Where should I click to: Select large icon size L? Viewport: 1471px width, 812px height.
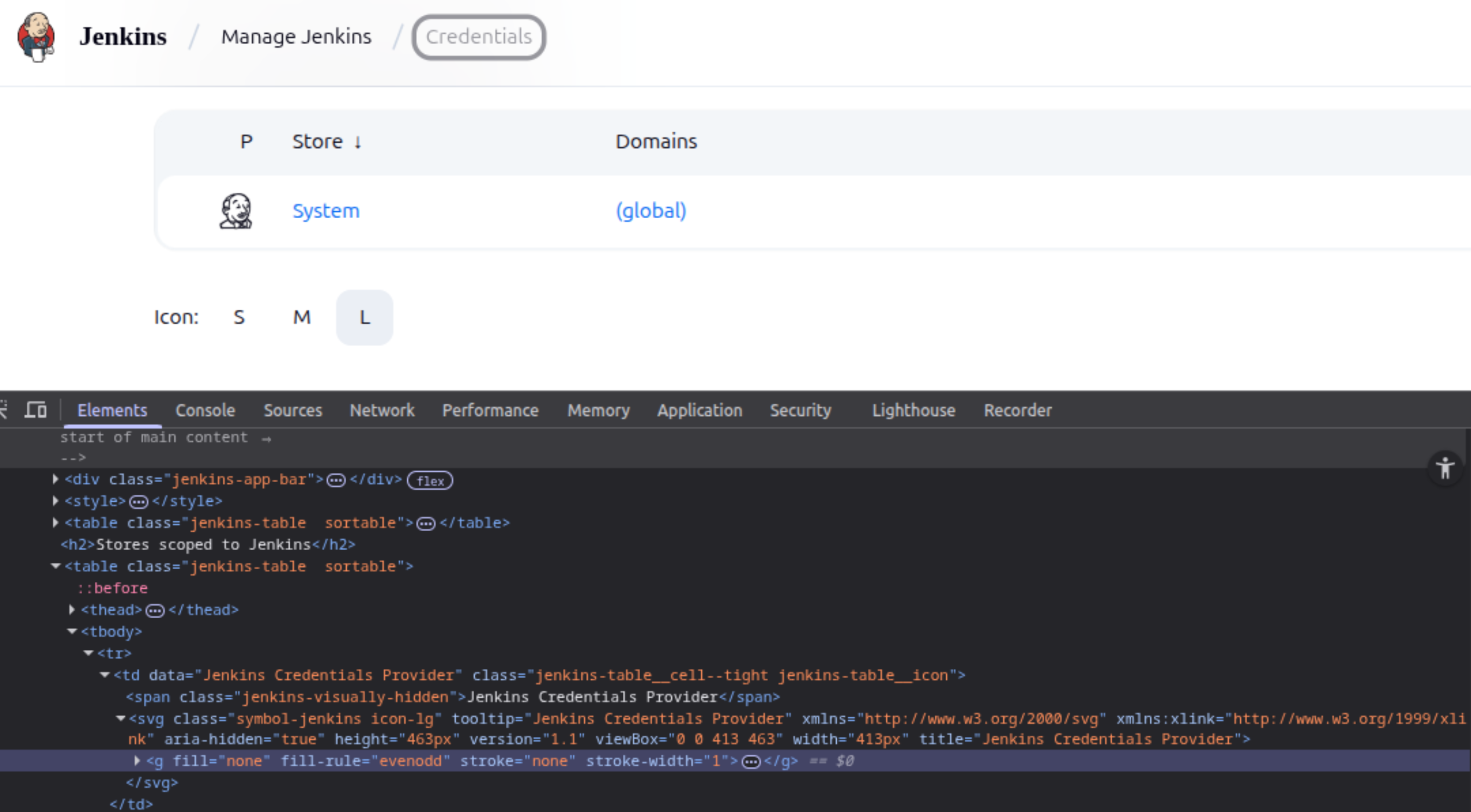(x=364, y=317)
